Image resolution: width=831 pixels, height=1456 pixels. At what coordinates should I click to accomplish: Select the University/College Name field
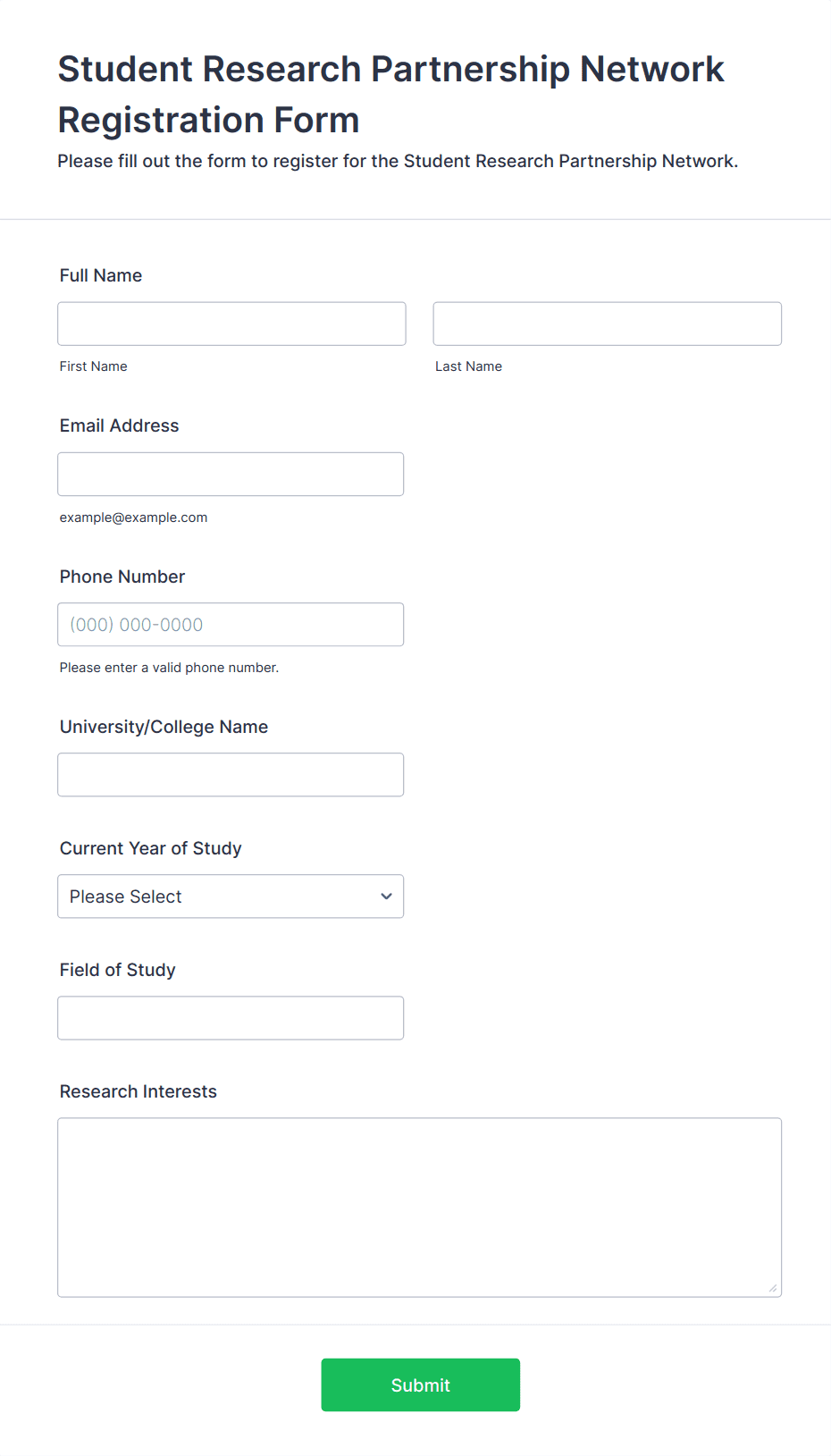[x=231, y=774]
